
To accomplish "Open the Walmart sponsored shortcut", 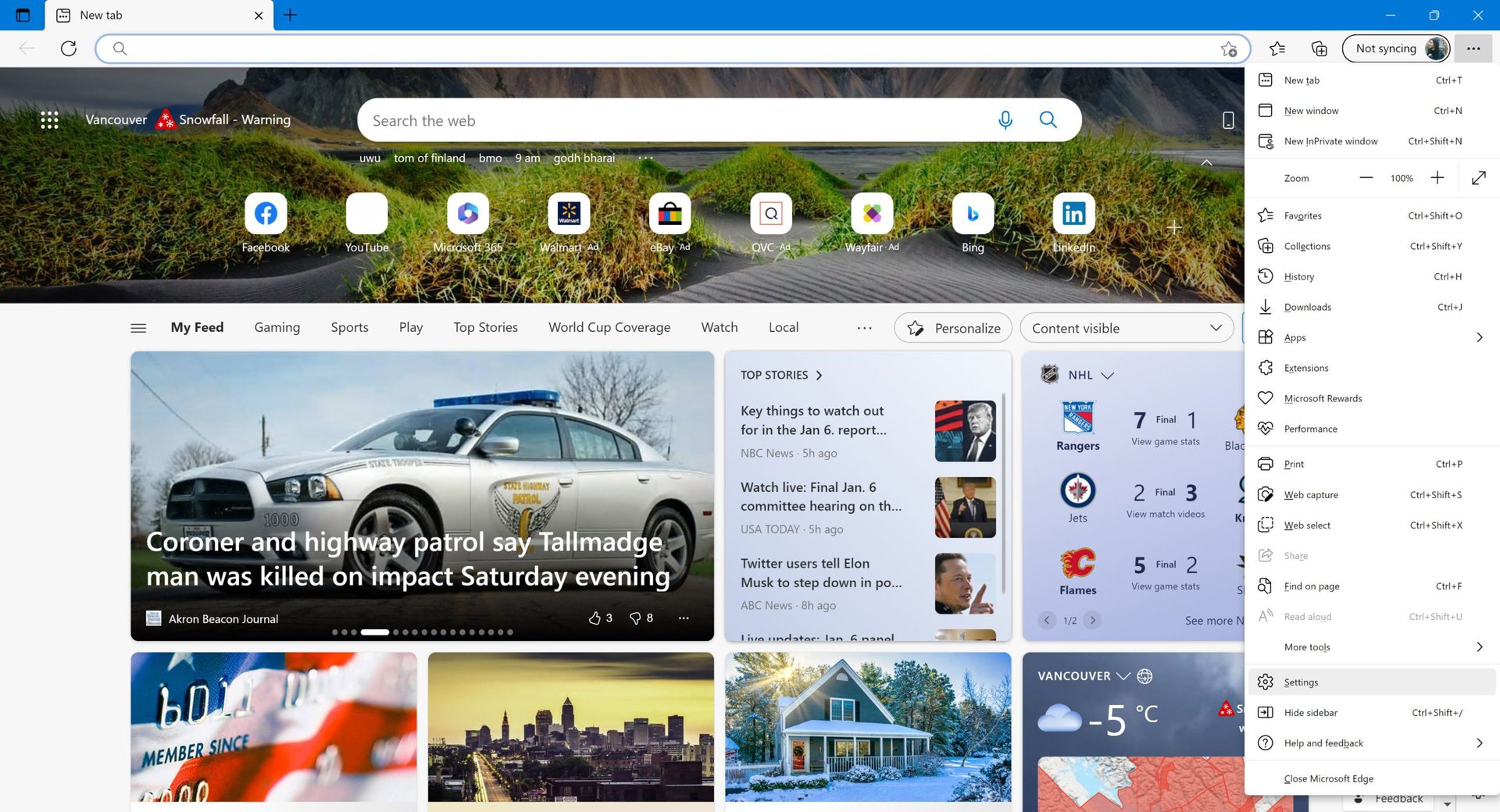I will click(569, 214).
